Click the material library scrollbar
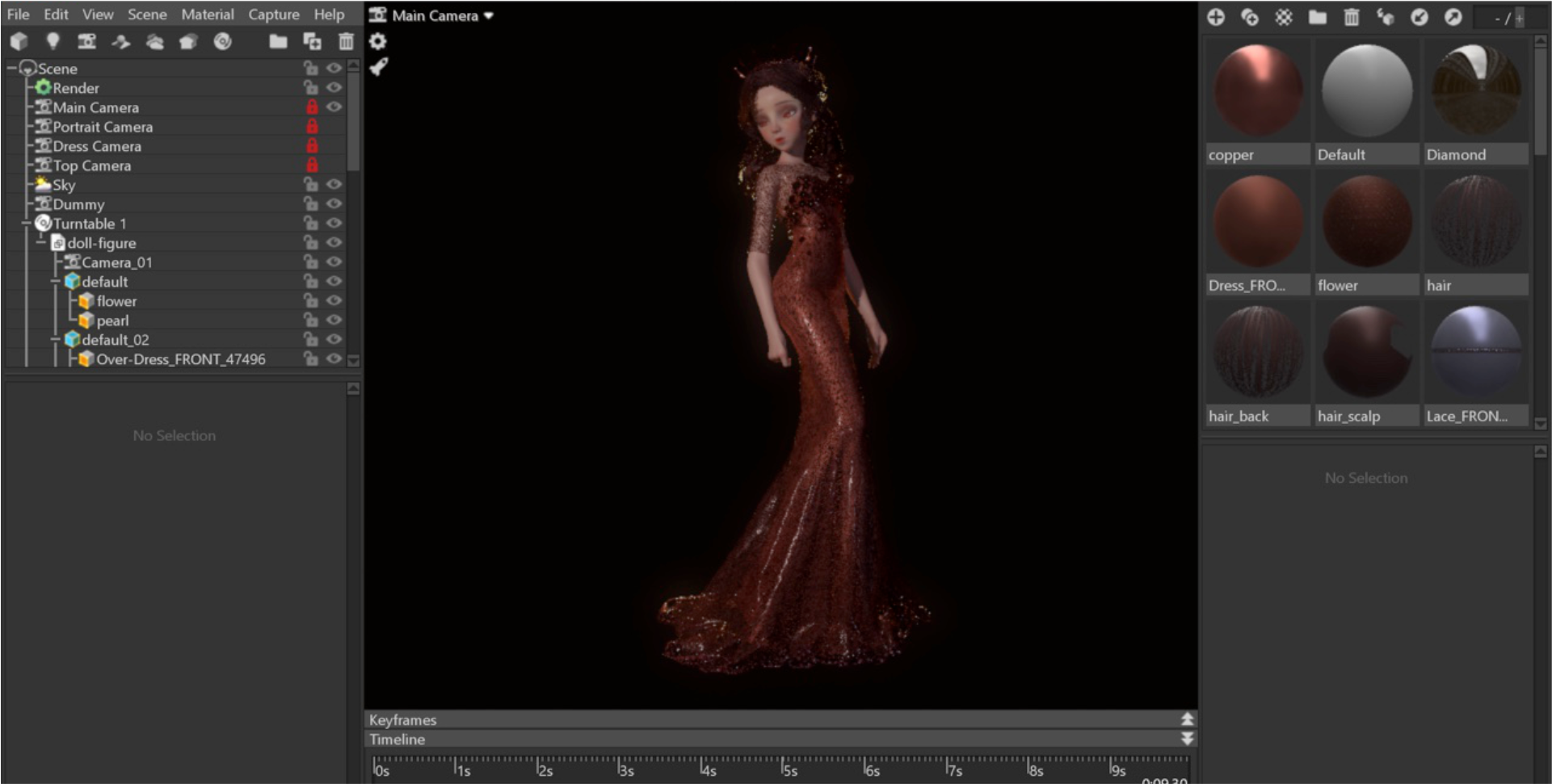The image size is (1552, 784). (1541, 101)
